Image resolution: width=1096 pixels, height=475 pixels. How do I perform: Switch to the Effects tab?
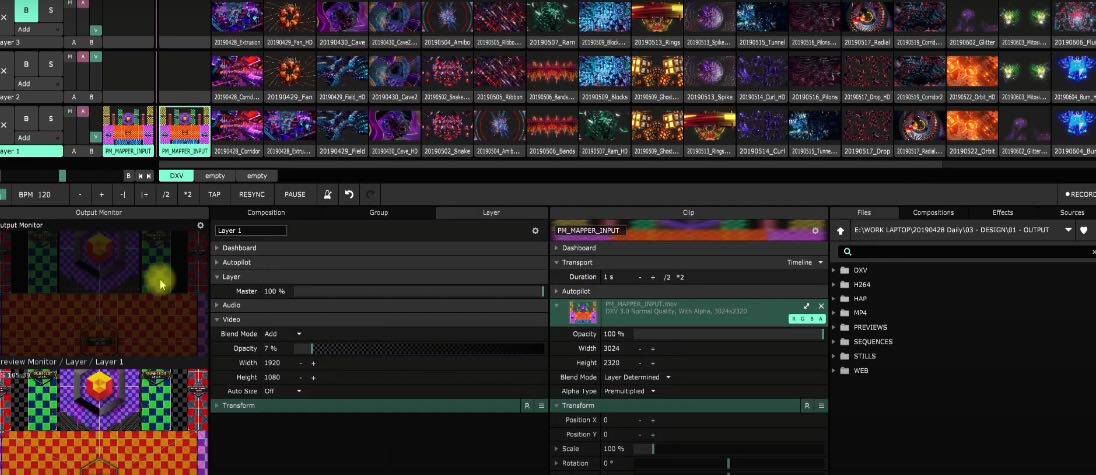click(x=1002, y=213)
